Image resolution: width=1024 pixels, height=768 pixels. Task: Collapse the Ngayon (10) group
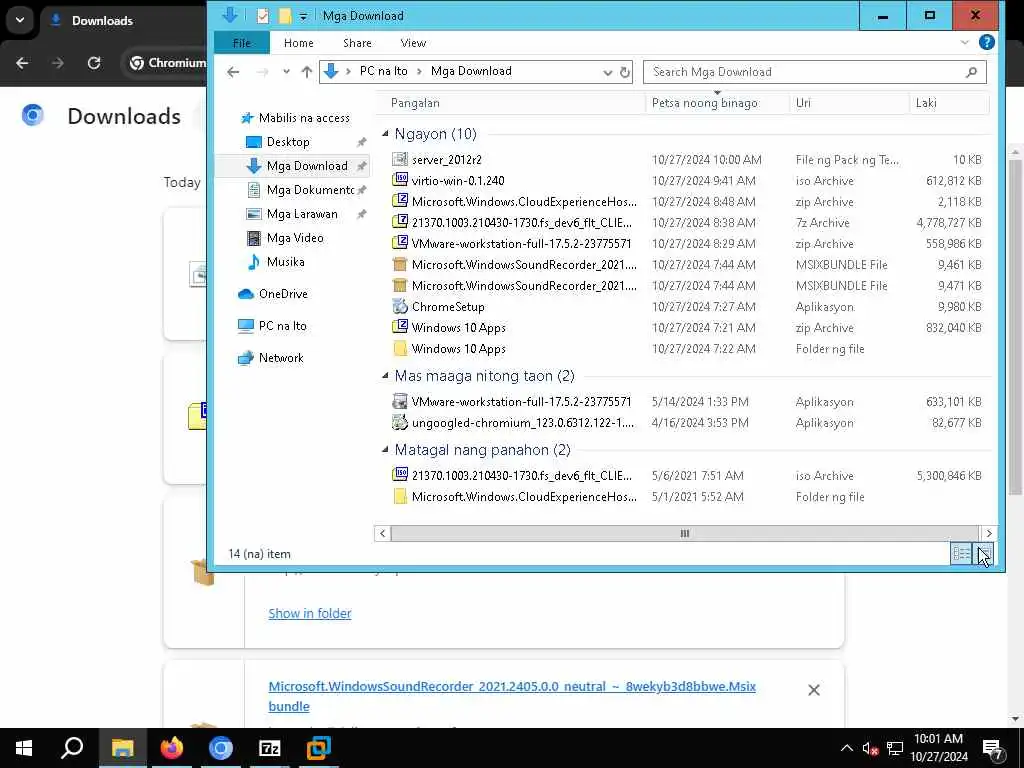pyautogui.click(x=385, y=134)
